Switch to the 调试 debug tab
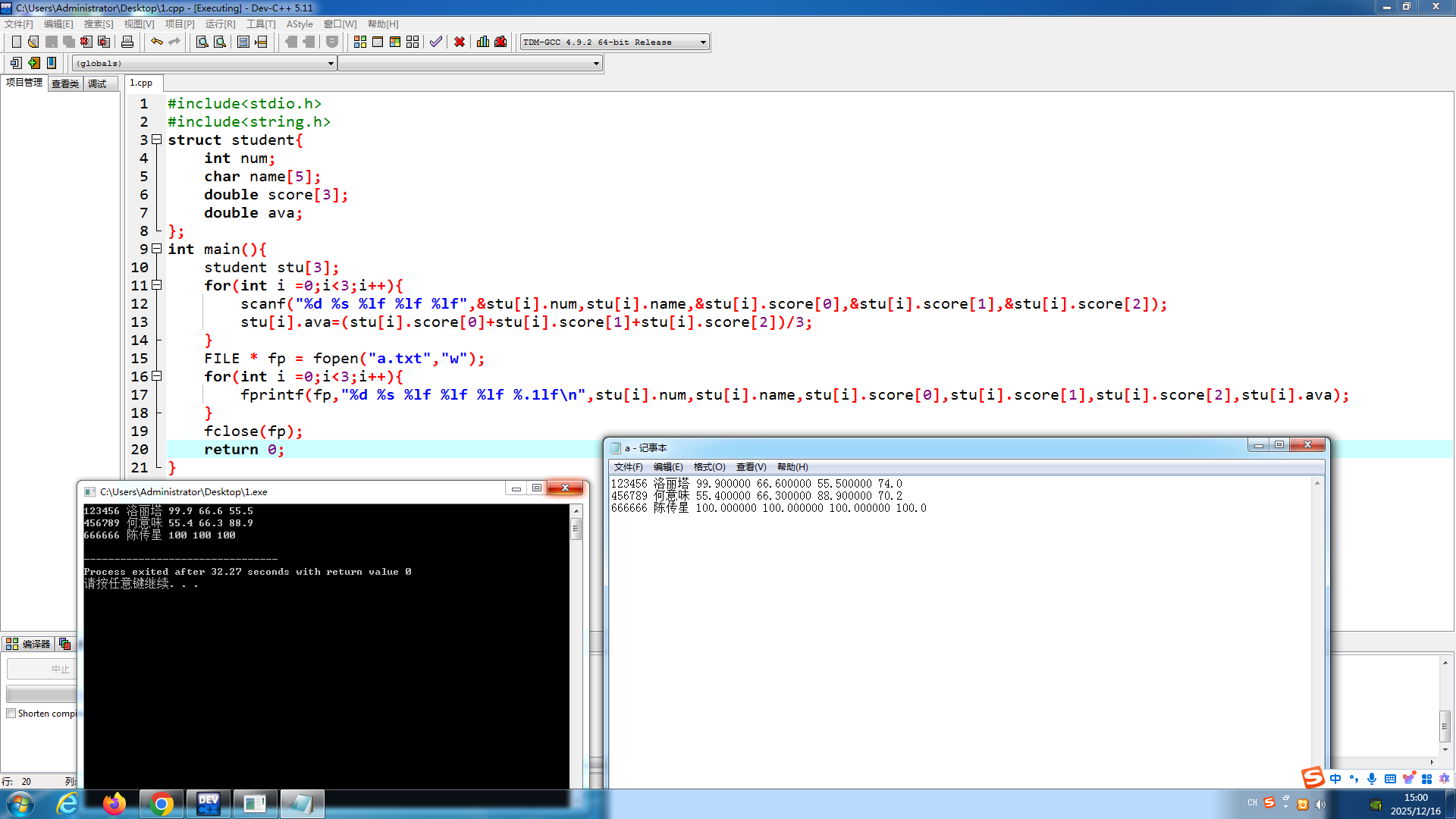The width and height of the screenshot is (1456, 819). (97, 84)
